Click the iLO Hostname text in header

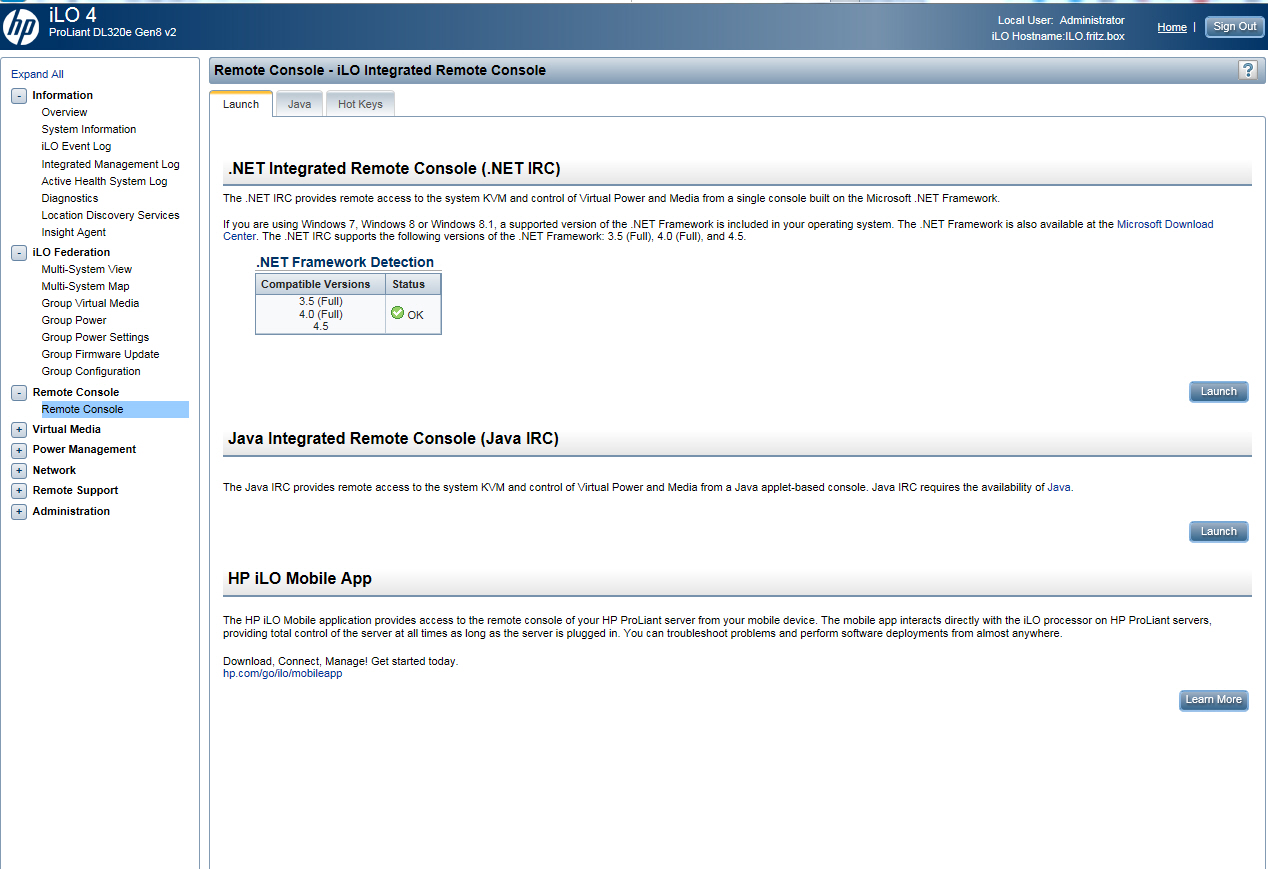point(1058,36)
